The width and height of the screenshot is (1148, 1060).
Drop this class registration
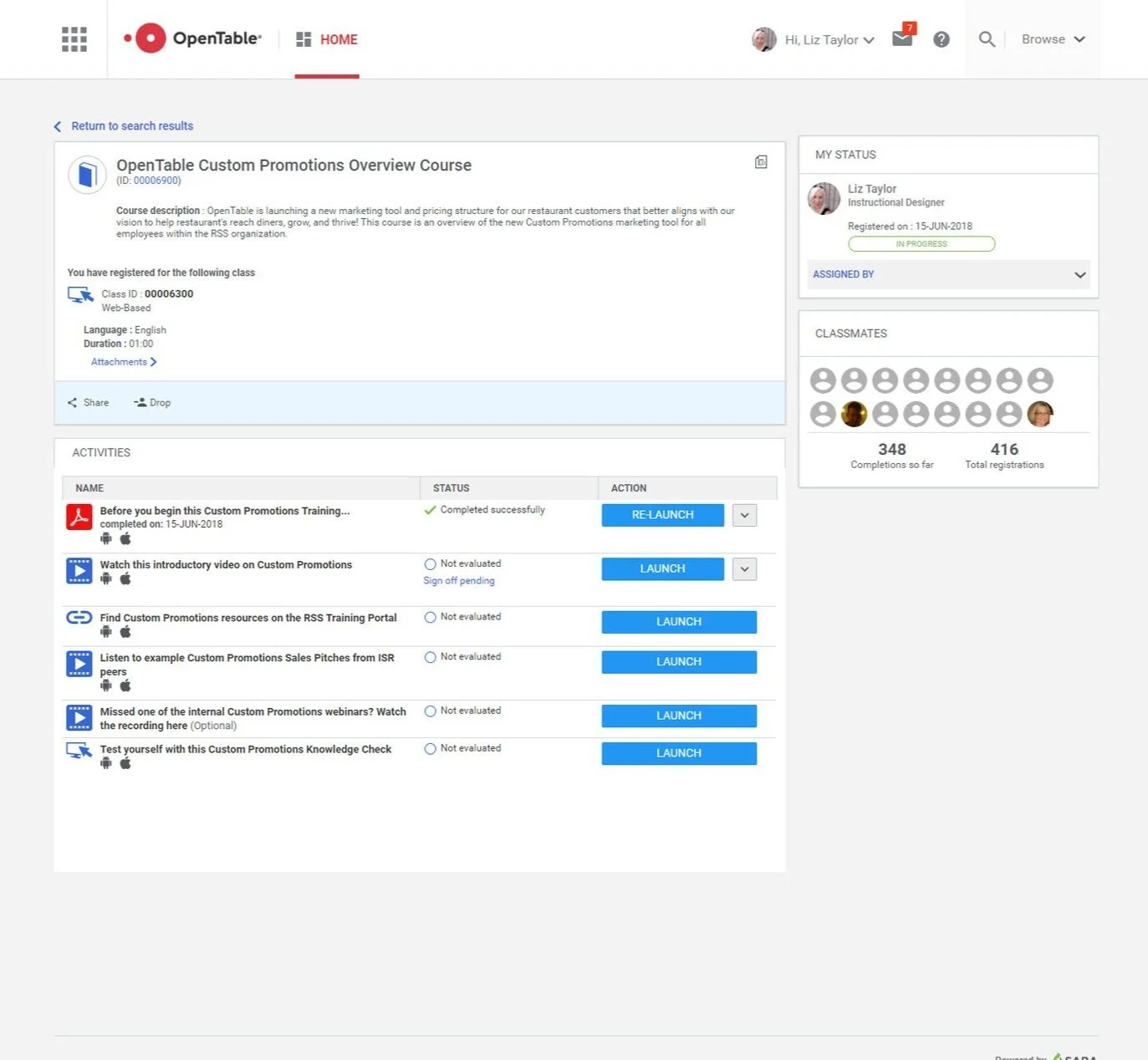[152, 403]
